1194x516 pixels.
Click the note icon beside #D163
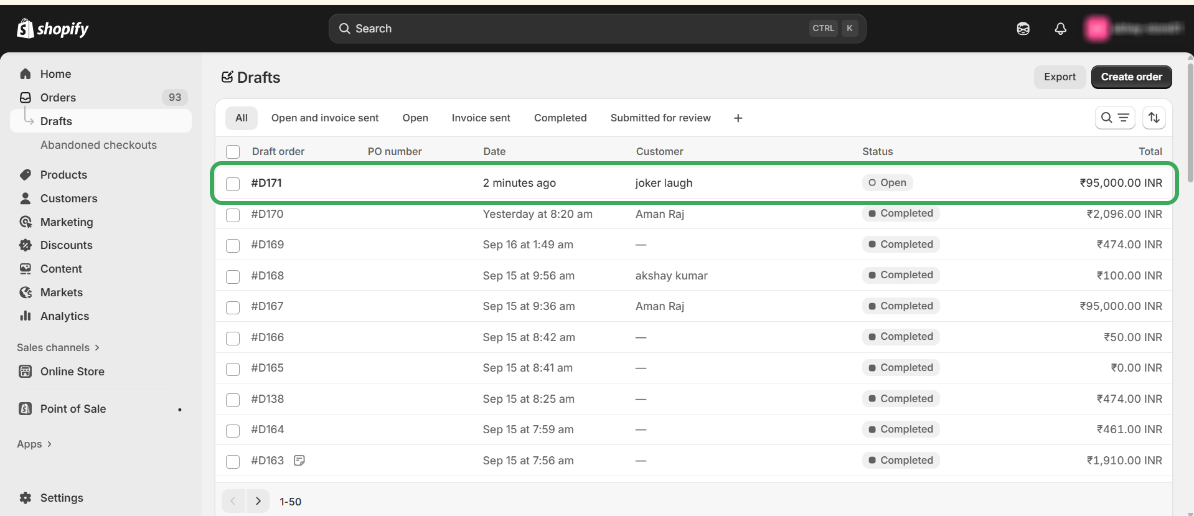pos(299,461)
